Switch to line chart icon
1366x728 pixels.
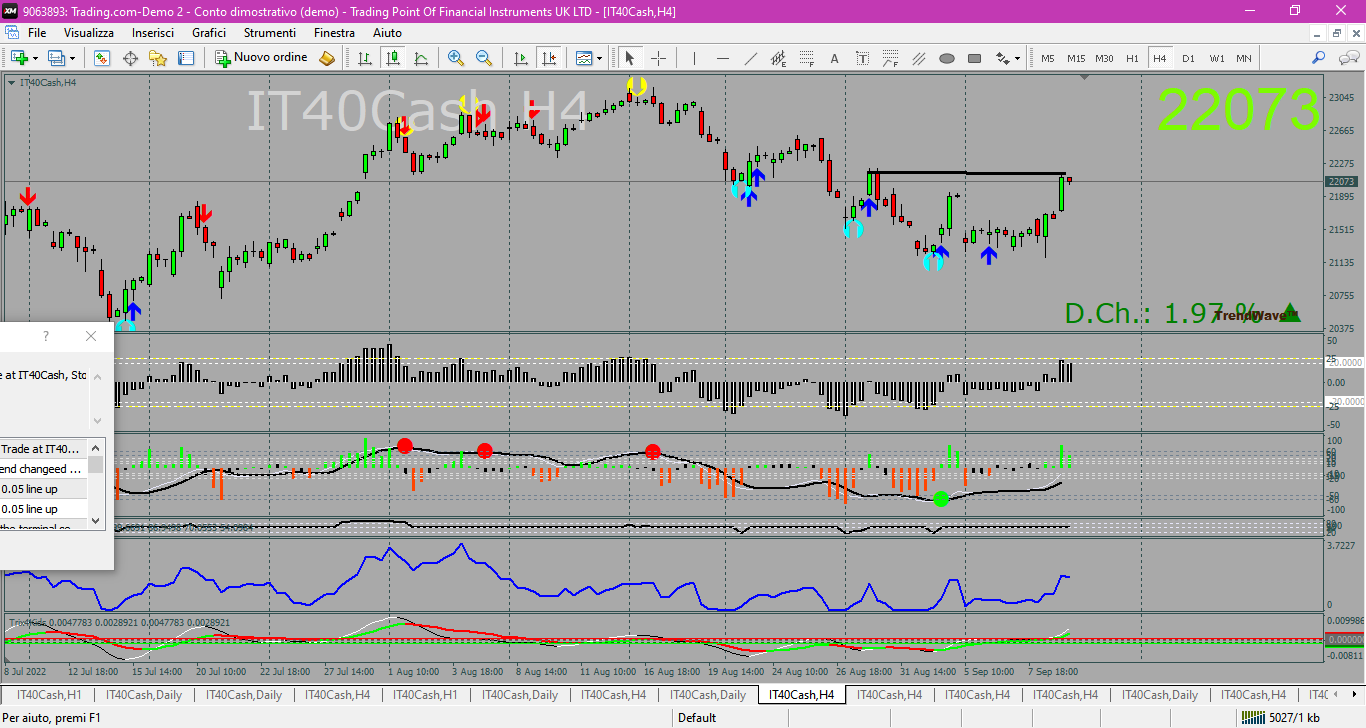pos(421,58)
